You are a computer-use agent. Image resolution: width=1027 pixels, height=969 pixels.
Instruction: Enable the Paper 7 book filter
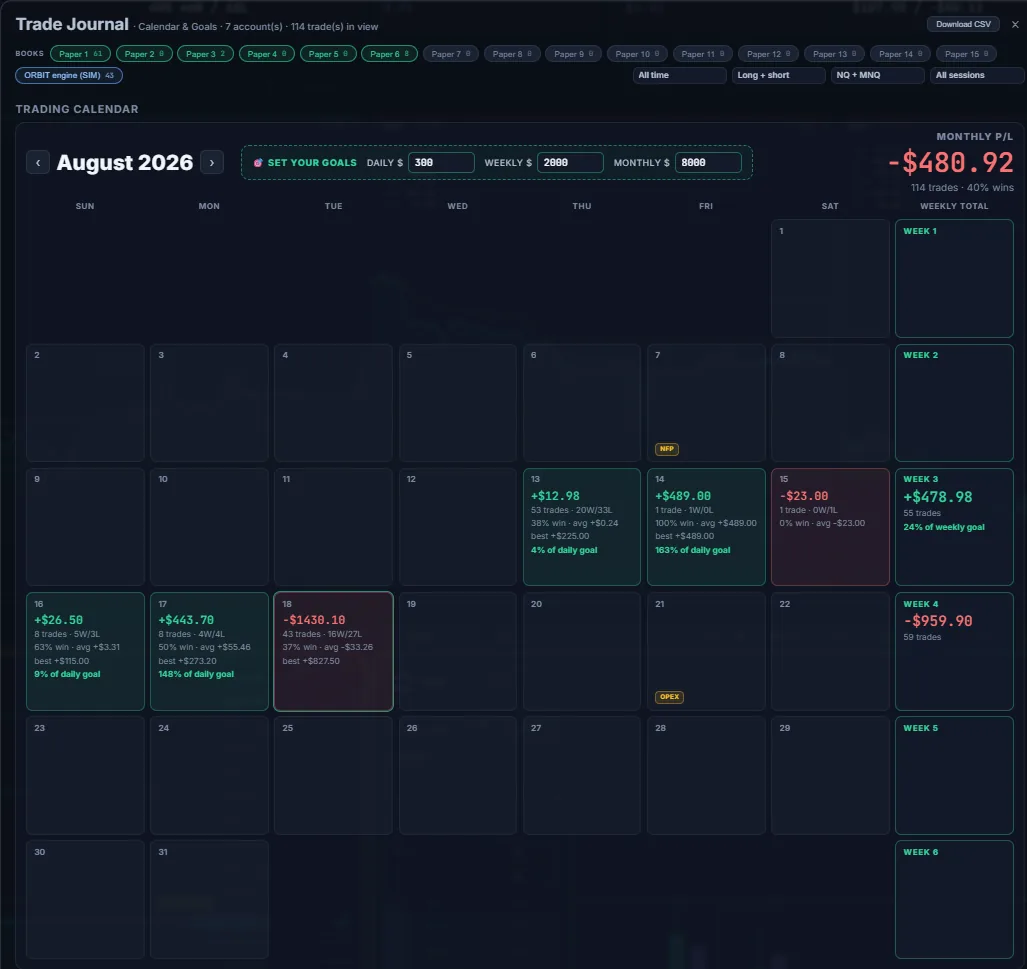pyautogui.click(x=451, y=54)
